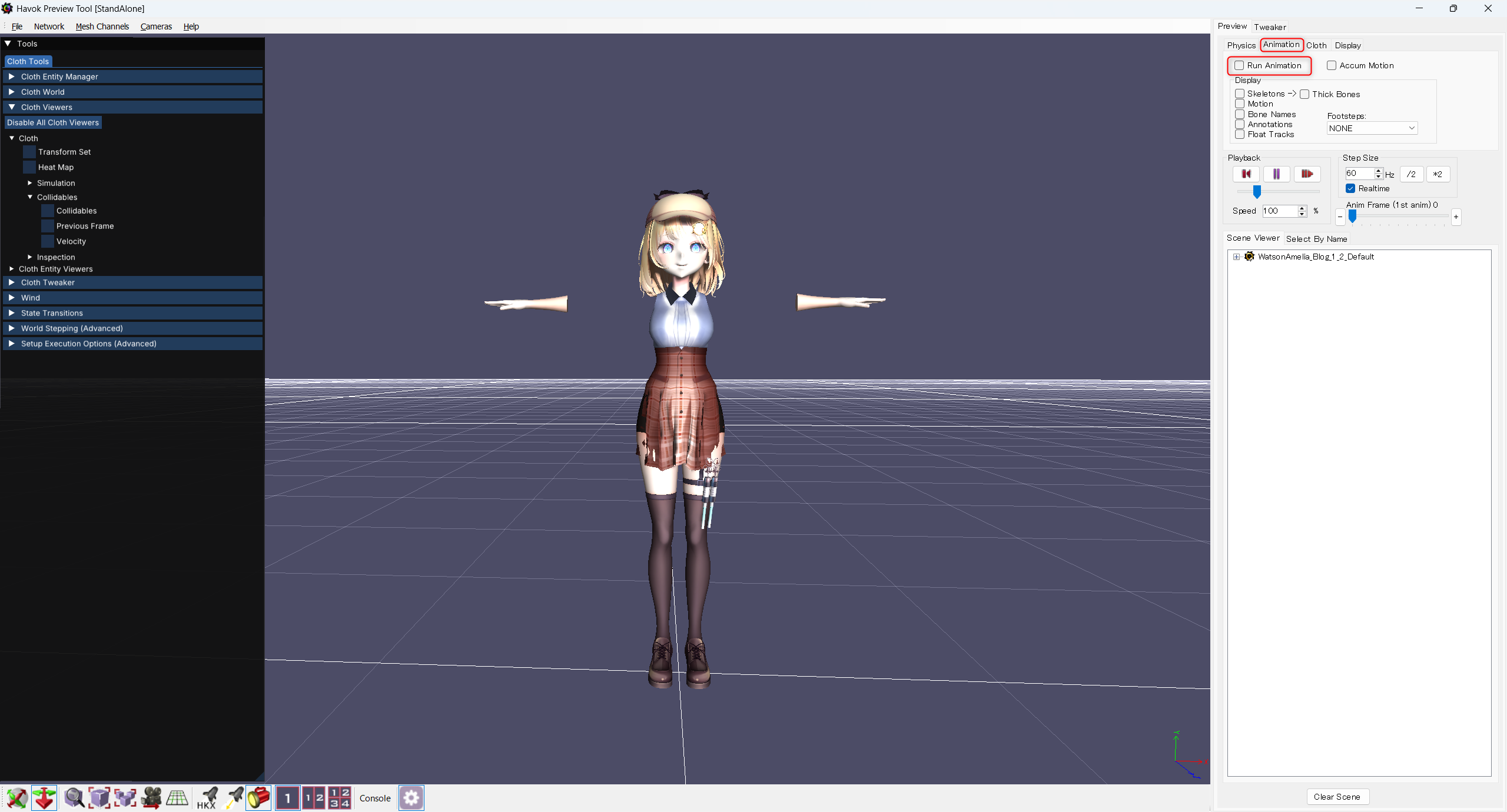Toggle the Previous Frame viewer box
1507x812 pixels.
(x=48, y=226)
